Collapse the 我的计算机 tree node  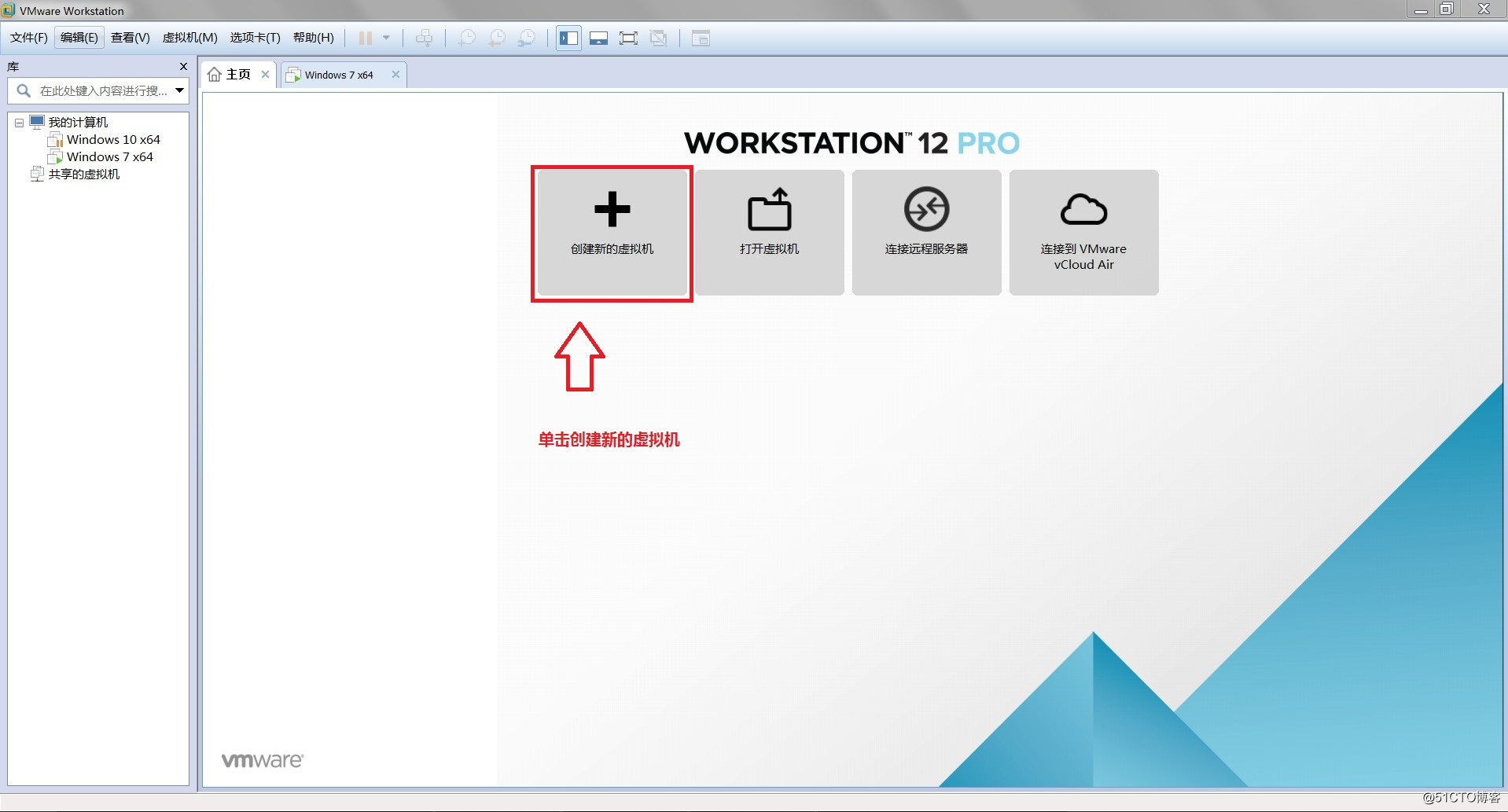pyautogui.click(x=19, y=123)
